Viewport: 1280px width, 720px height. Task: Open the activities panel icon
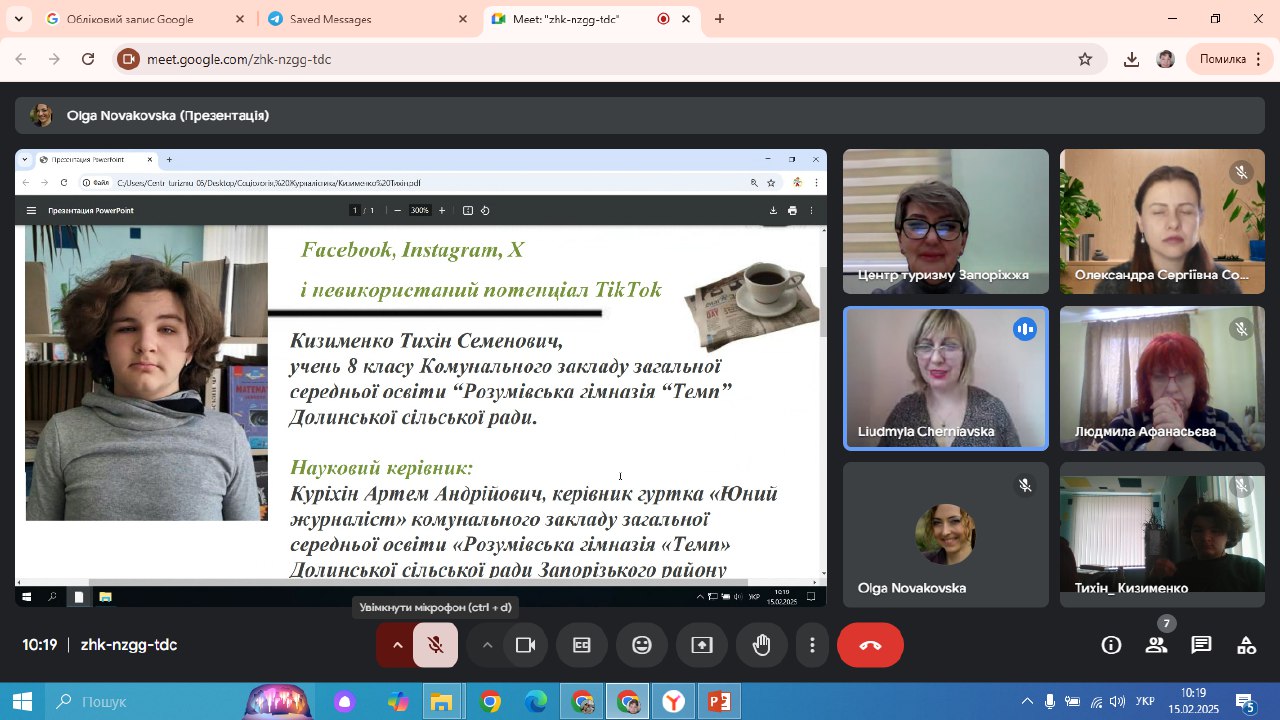click(x=1246, y=645)
